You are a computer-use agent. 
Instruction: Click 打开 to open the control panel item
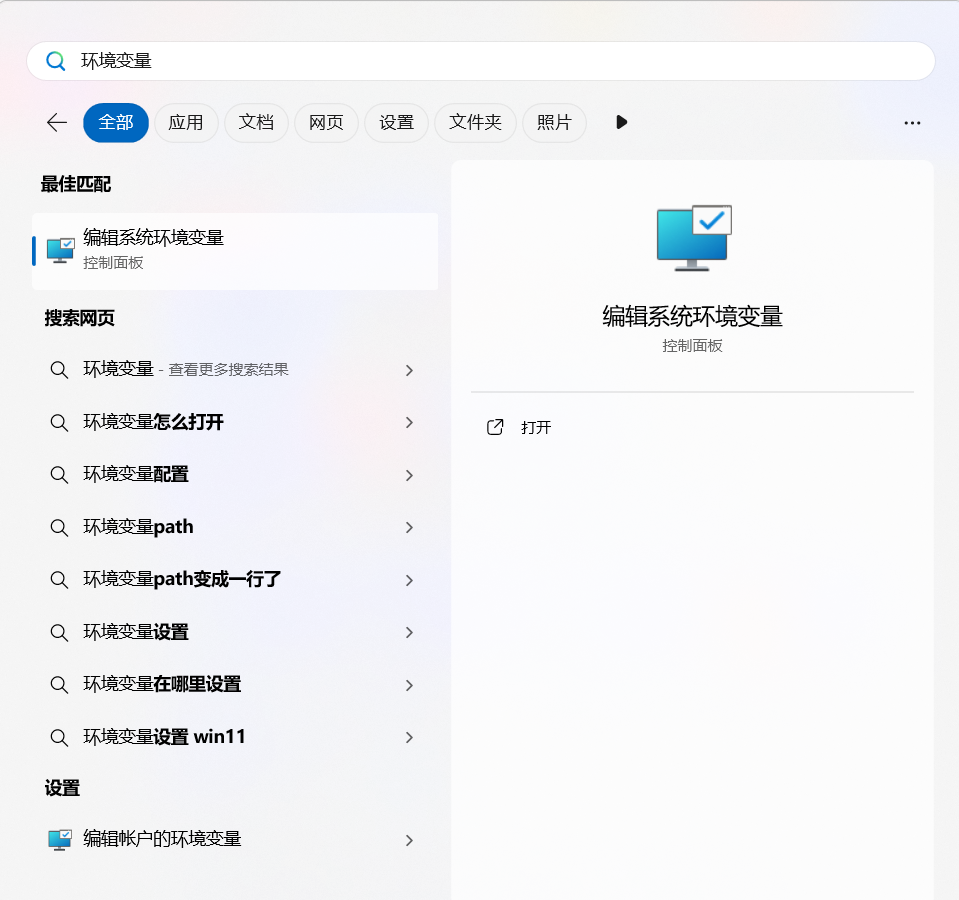coord(536,427)
